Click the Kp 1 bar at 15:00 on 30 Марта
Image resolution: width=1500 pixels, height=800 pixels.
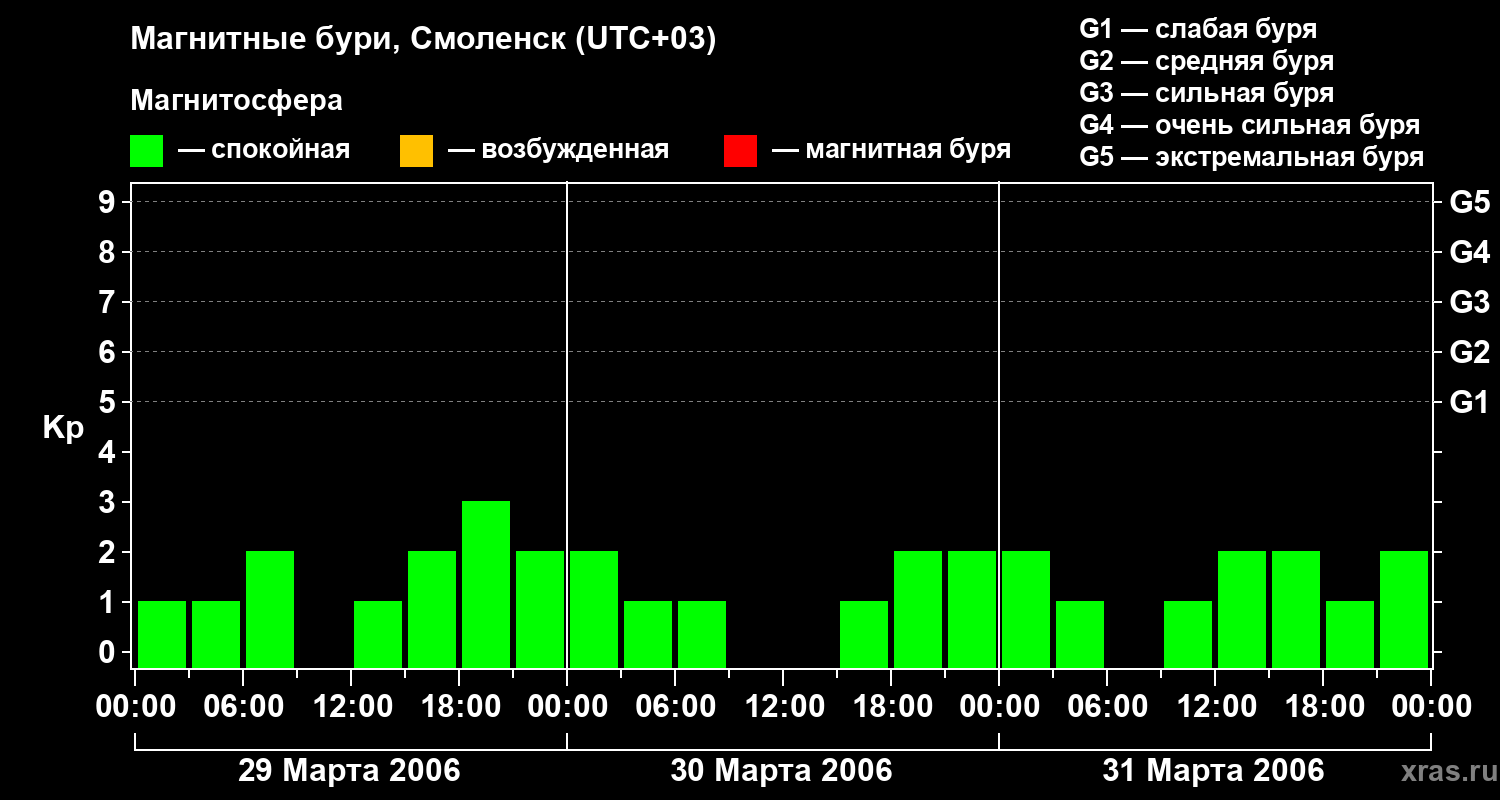point(864,634)
